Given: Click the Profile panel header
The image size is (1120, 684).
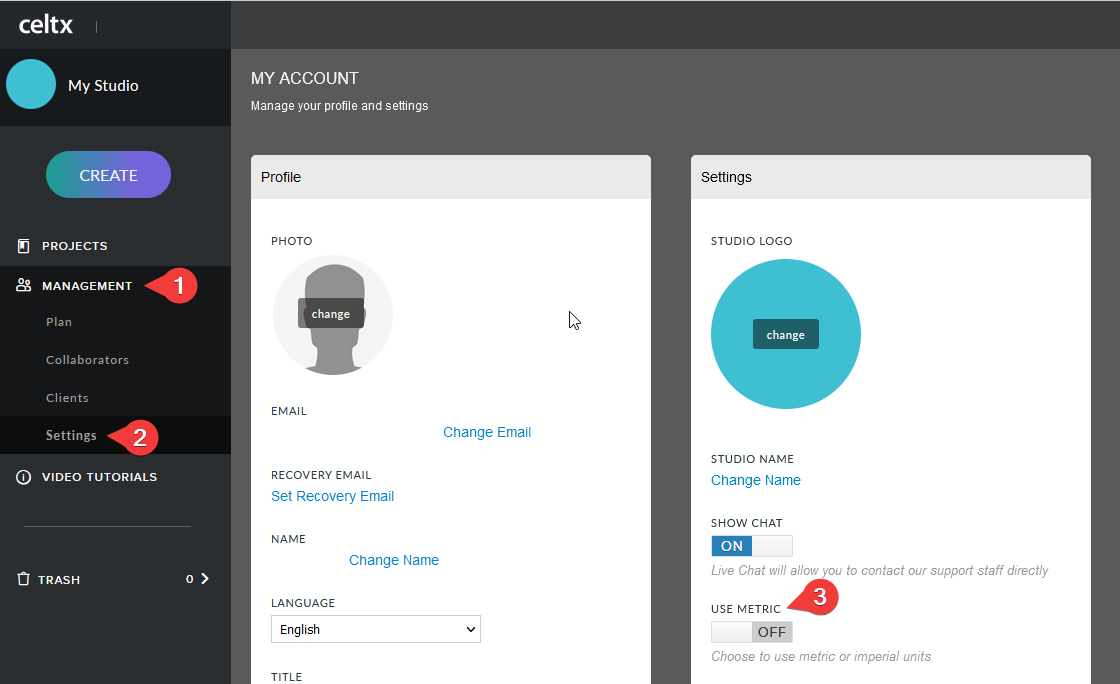Looking at the screenshot, I should point(451,177).
